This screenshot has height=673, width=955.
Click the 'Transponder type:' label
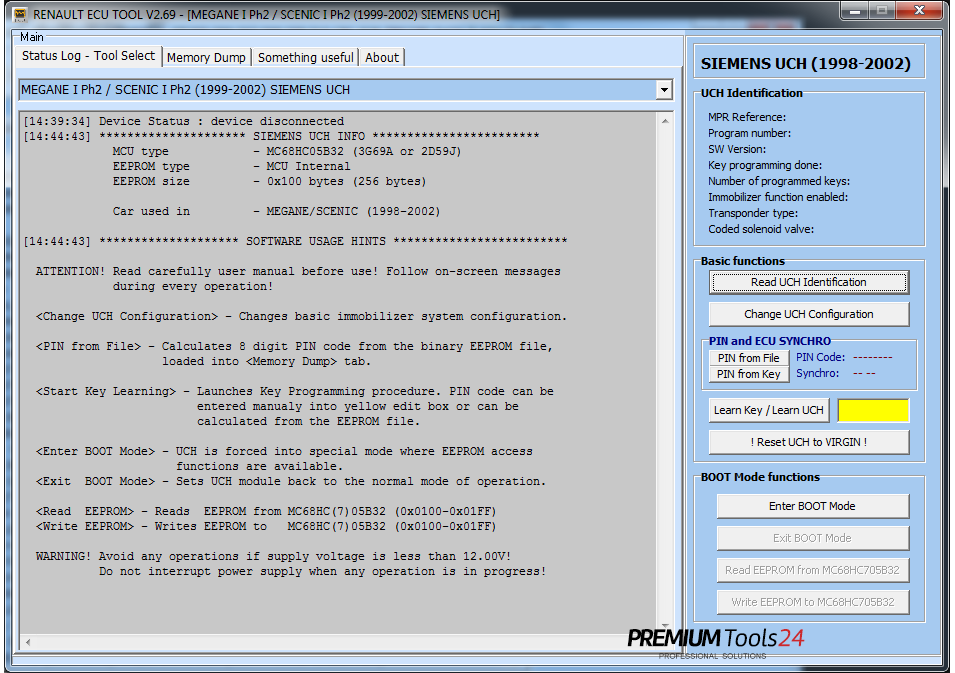coord(753,213)
